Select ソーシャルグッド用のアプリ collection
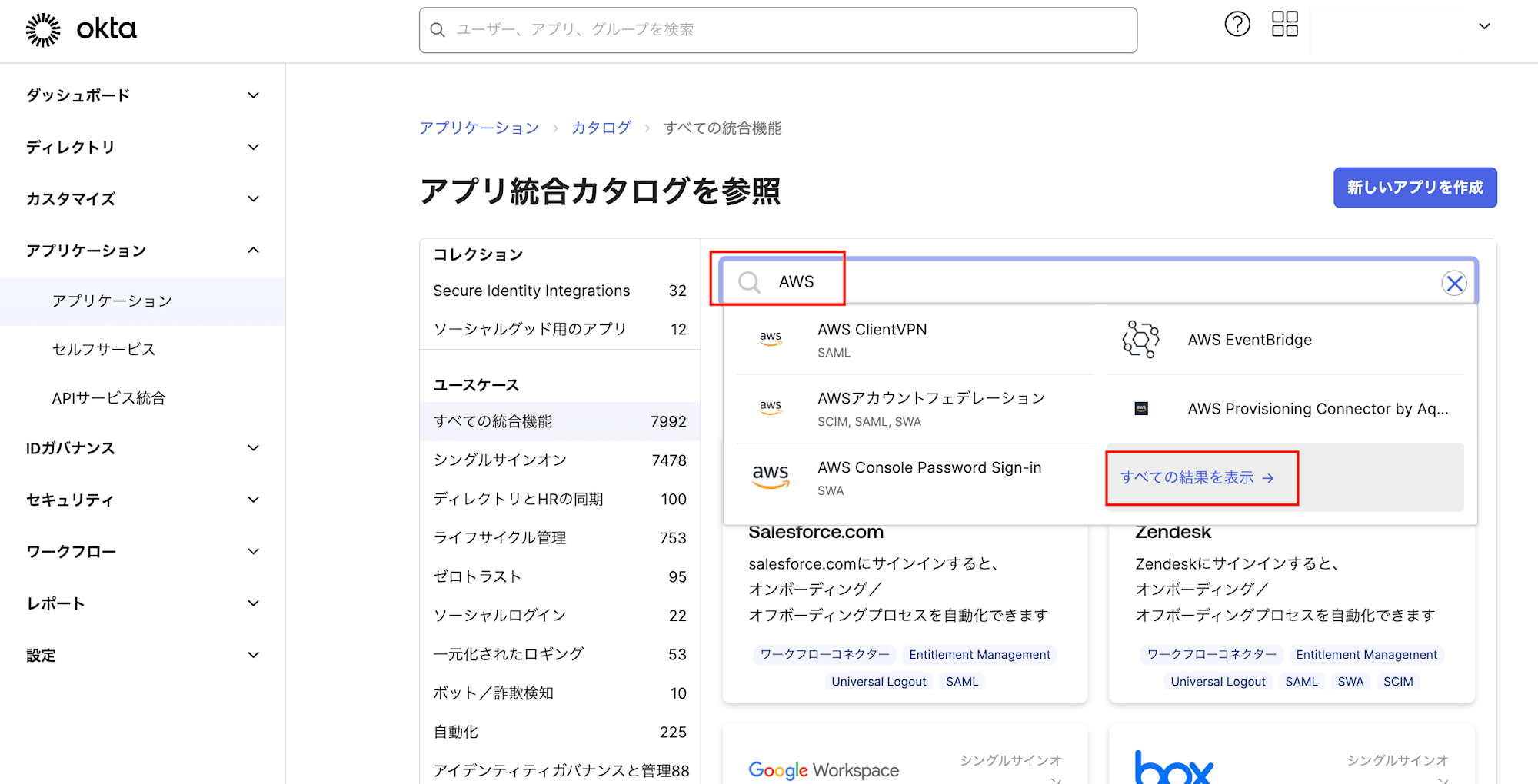1538x784 pixels. click(x=560, y=329)
